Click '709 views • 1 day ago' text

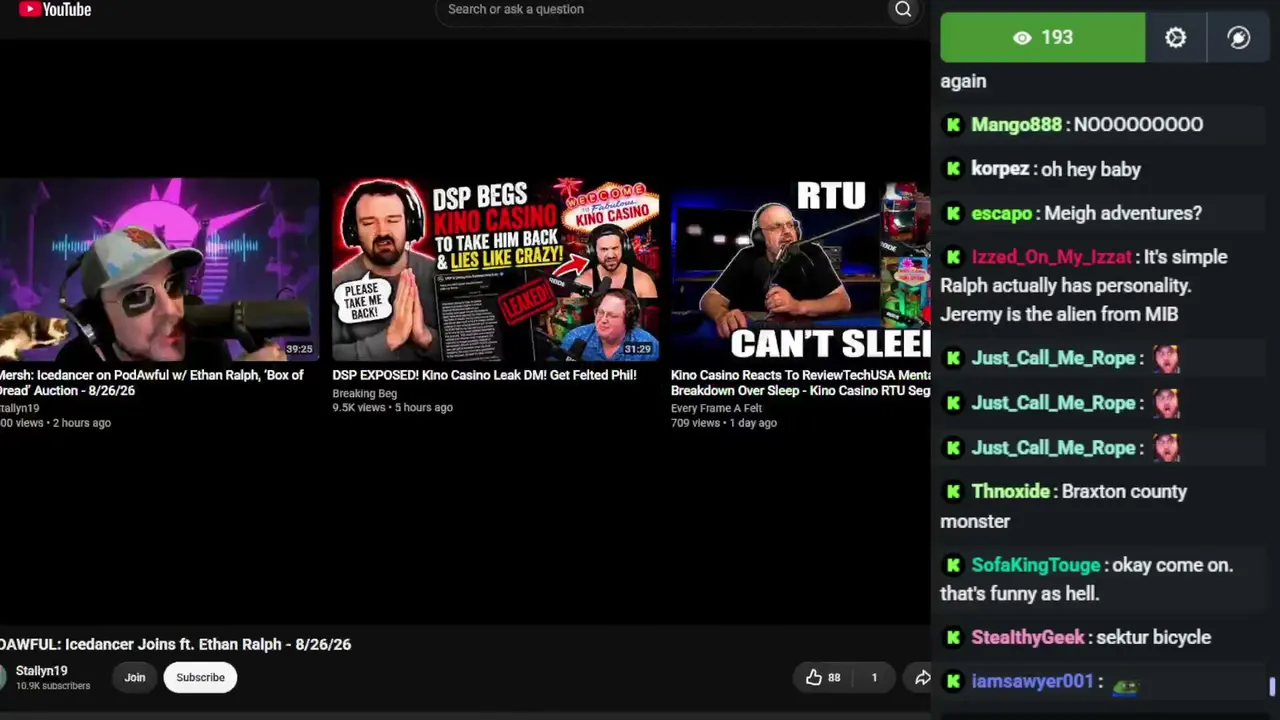tap(724, 423)
